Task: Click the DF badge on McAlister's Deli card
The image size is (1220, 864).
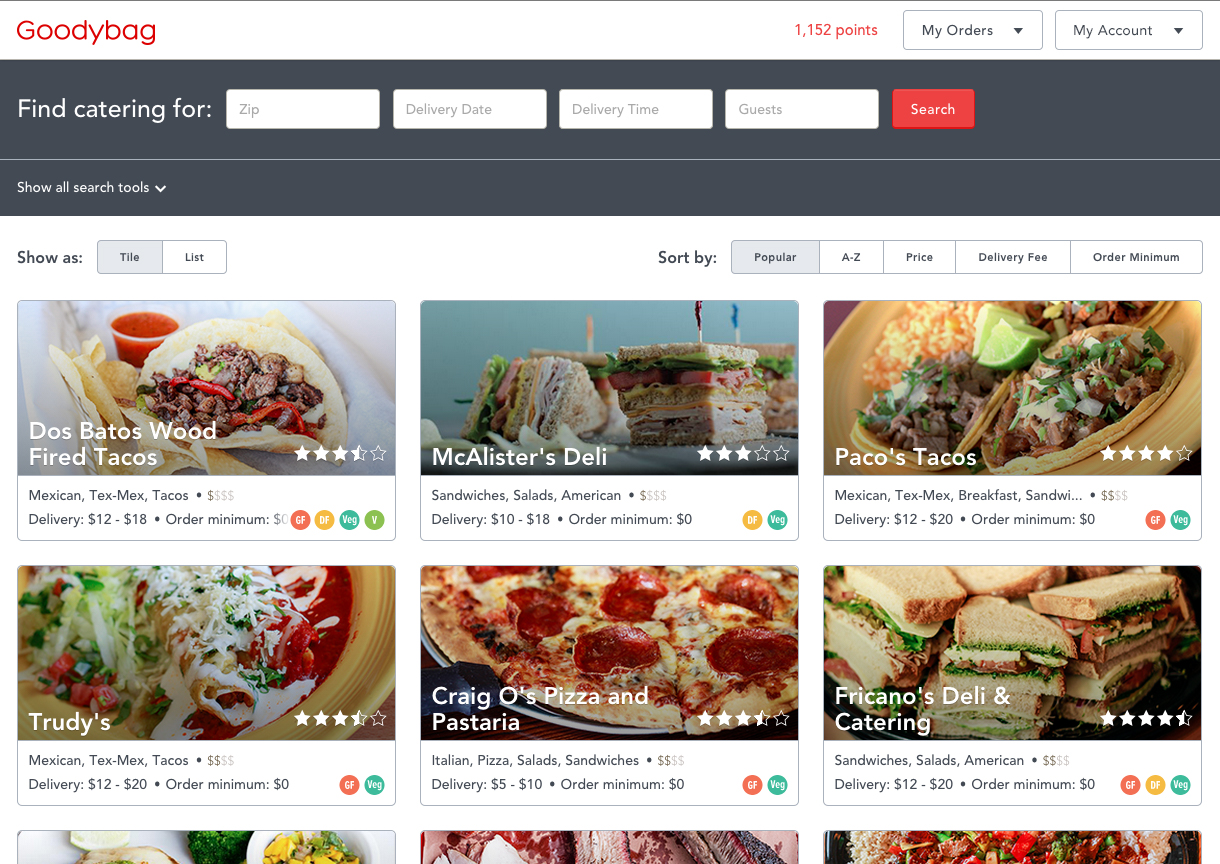Action: click(x=752, y=520)
